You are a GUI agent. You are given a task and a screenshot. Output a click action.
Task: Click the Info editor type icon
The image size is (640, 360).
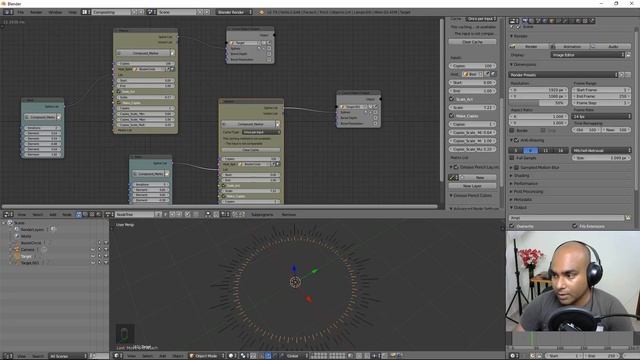[x=7, y=12]
